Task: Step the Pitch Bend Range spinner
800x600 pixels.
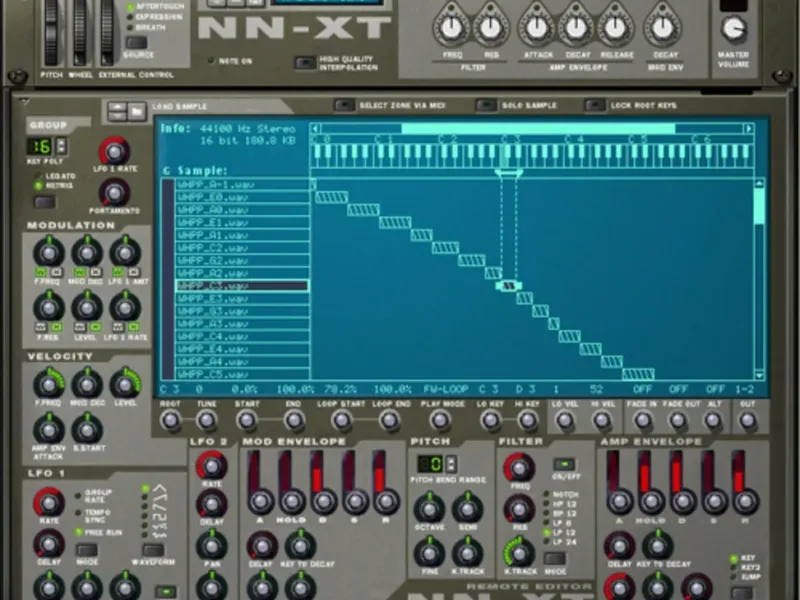Action: (451, 464)
